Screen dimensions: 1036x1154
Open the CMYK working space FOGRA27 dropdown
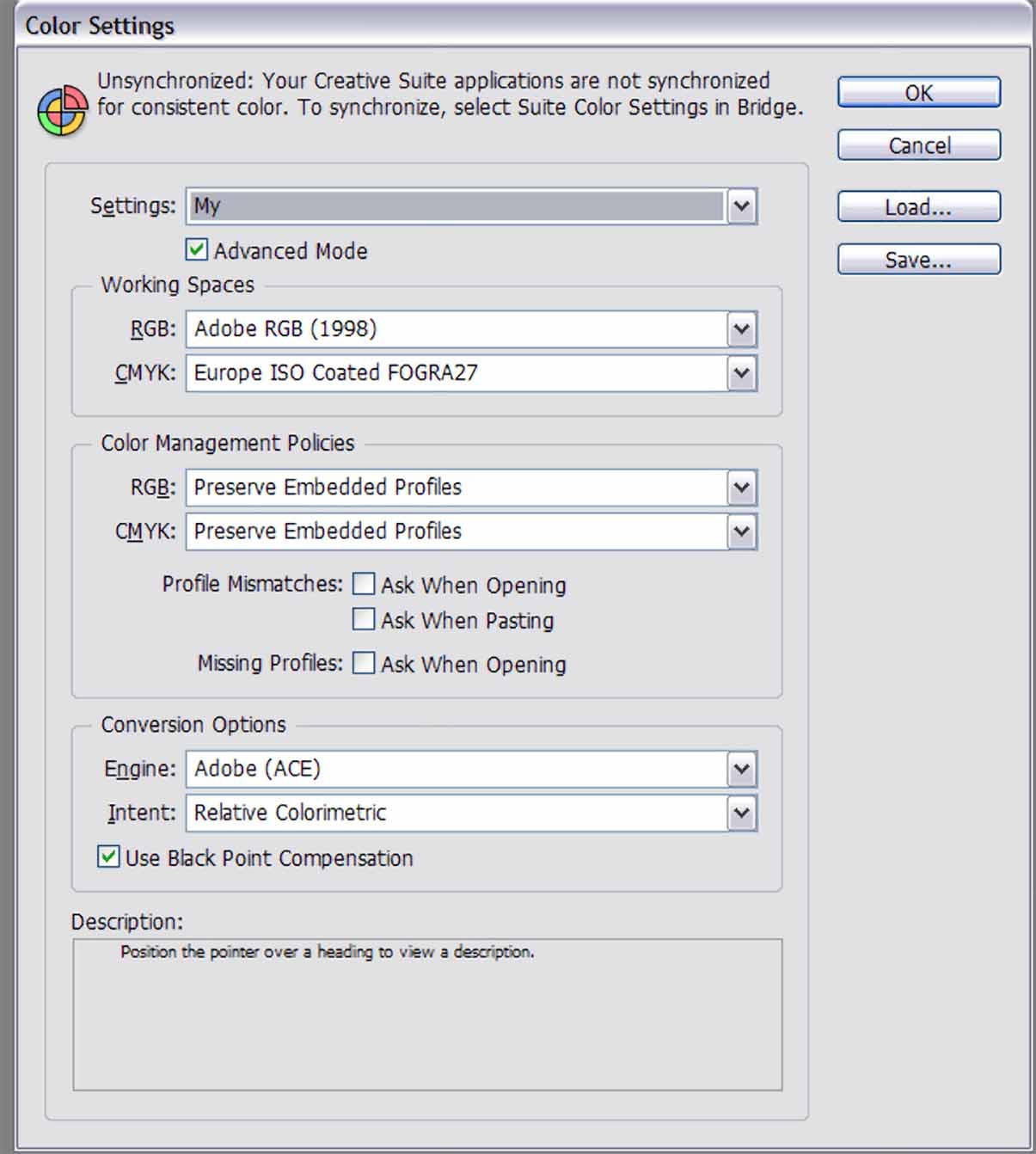471,373
